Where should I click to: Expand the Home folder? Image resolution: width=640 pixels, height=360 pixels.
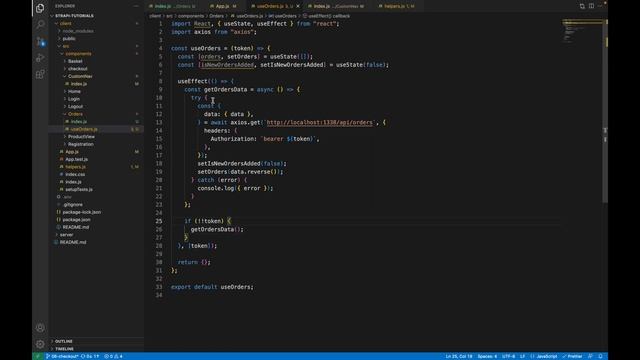click(74, 91)
